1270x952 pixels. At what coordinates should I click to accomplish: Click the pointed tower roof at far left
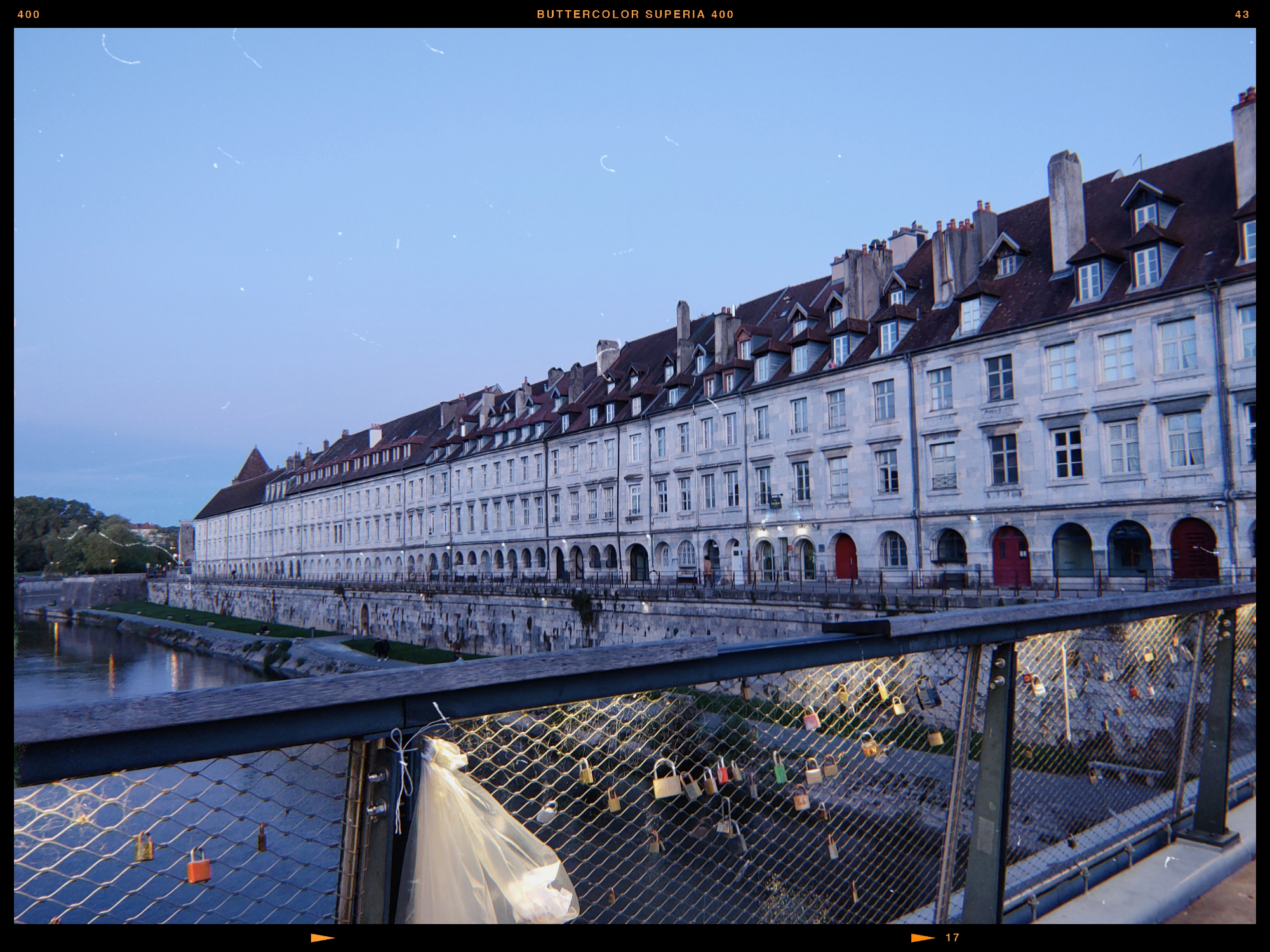254,465
